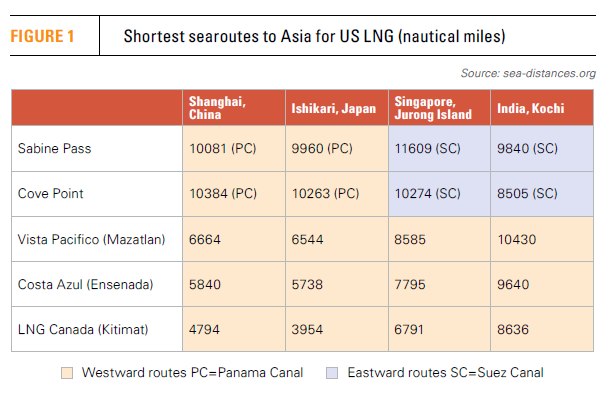Click the Vista Pacifico (Mazatlan) row label
This screenshot has width=607, height=403.
(90, 239)
